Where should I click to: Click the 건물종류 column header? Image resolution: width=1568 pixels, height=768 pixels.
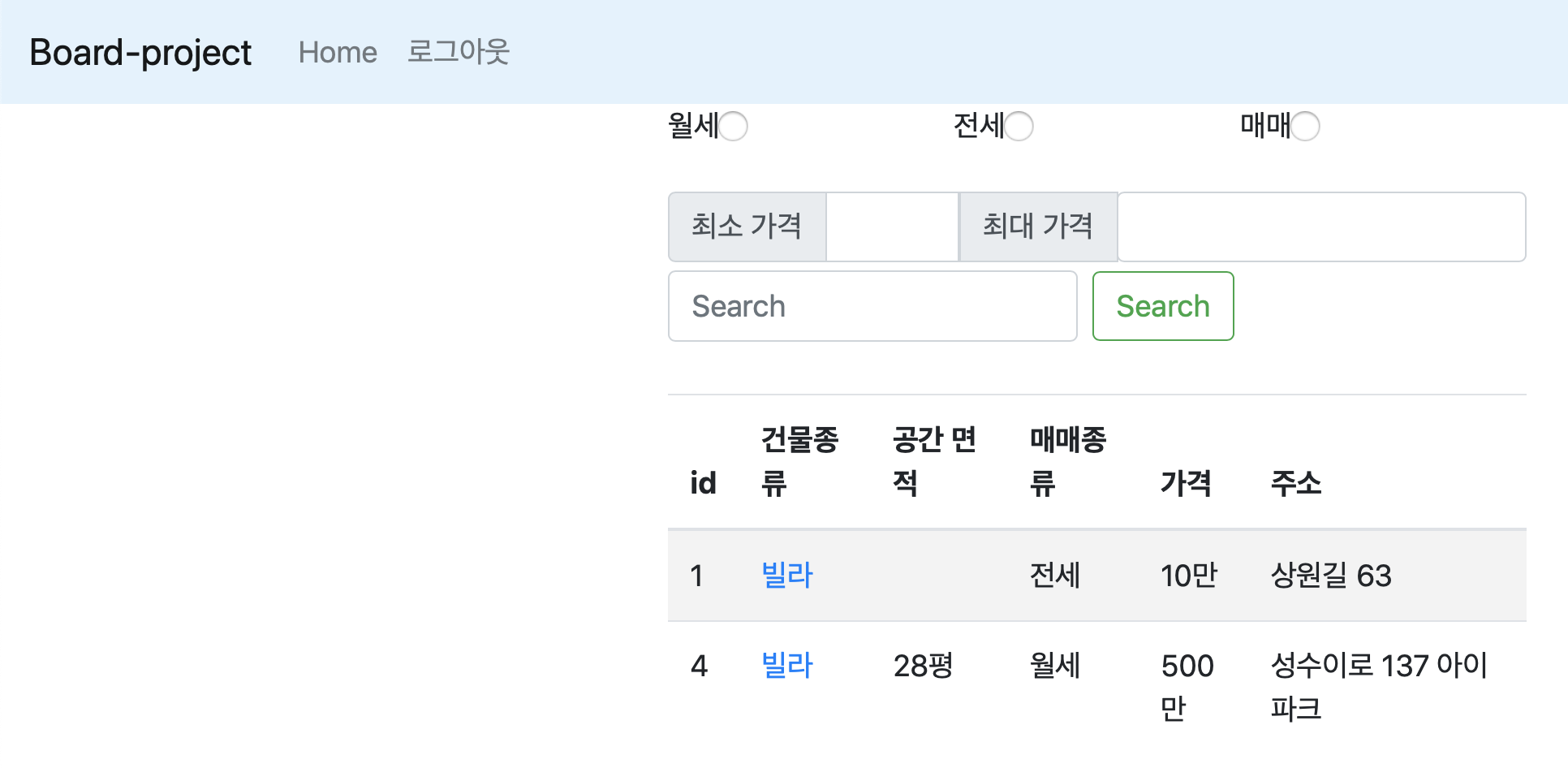pos(799,461)
